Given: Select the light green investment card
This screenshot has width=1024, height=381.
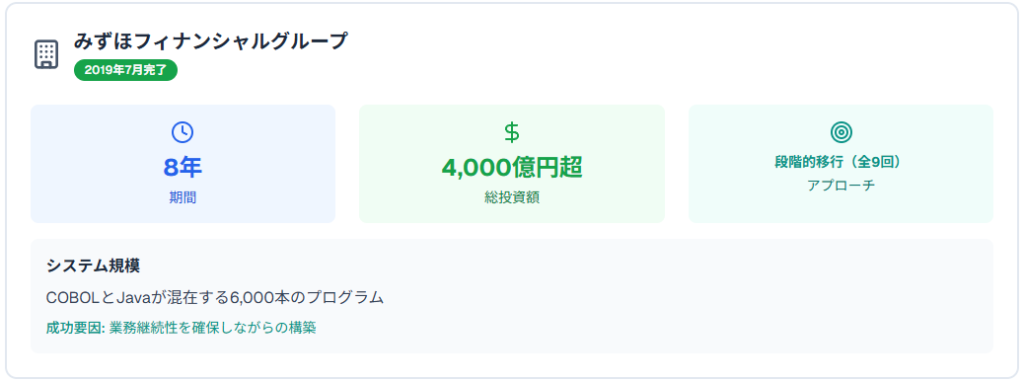Looking at the screenshot, I should click(x=512, y=164).
